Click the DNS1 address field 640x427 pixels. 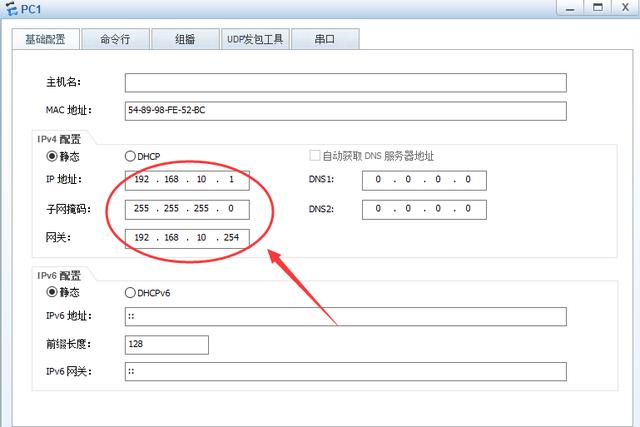424,180
